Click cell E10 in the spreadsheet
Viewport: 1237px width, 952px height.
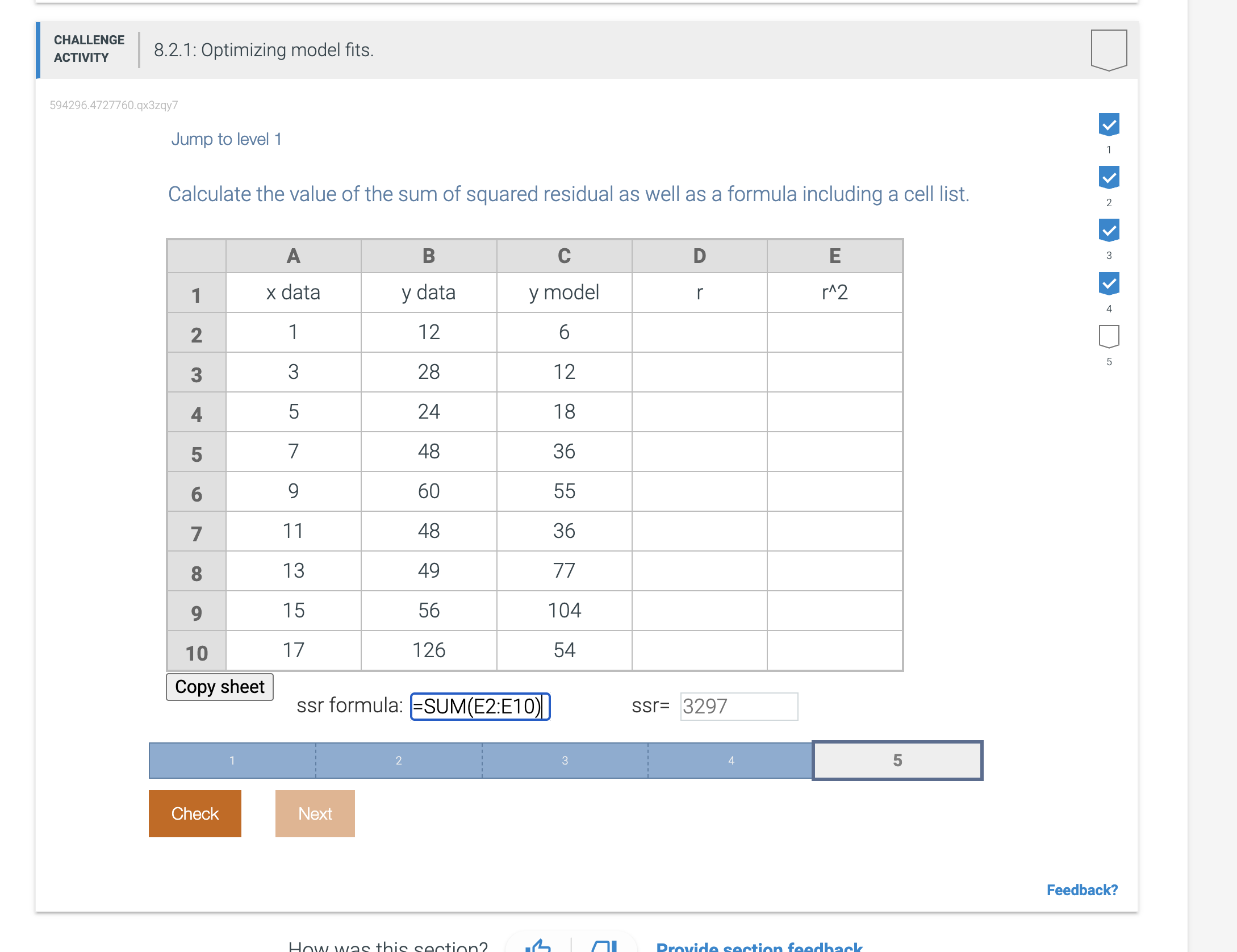click(x=834, y=650)
